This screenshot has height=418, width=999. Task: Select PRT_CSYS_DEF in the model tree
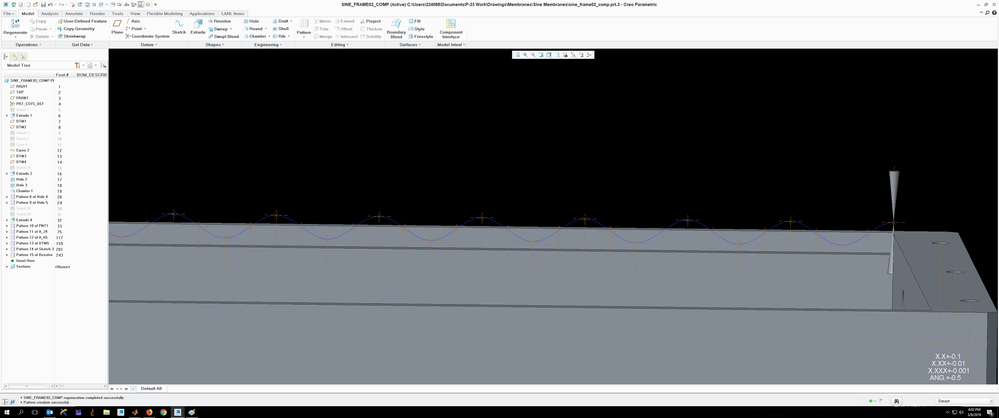click(x=29, y=104)
